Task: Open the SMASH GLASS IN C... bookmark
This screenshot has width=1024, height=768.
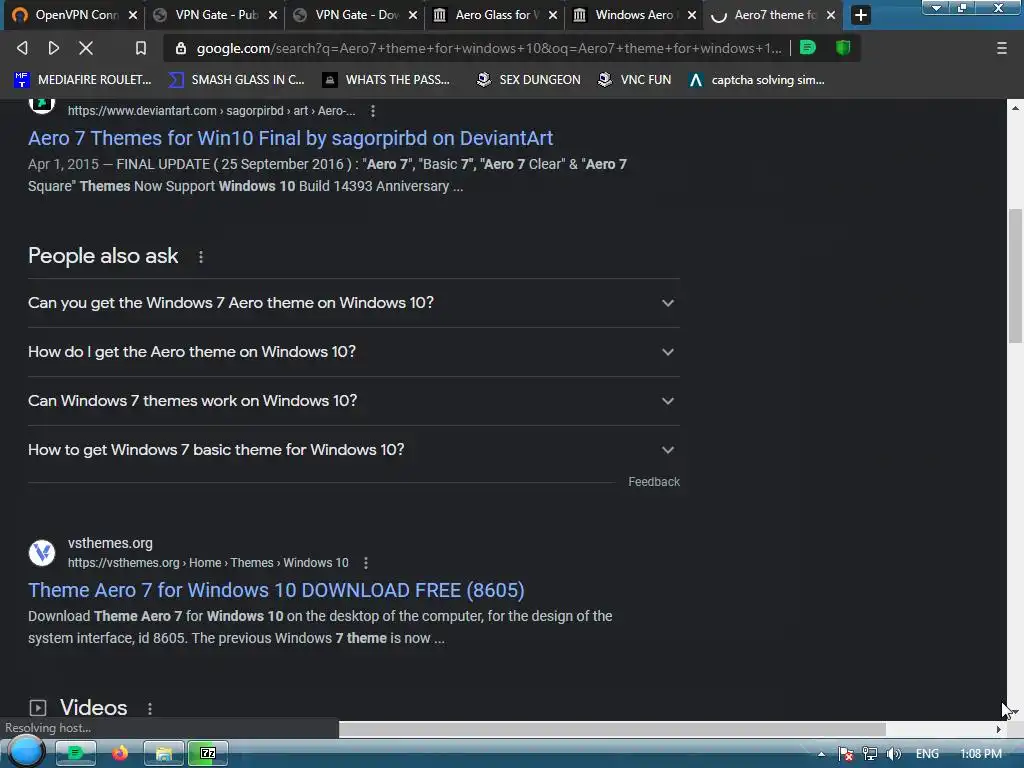Action: point(236,80)
